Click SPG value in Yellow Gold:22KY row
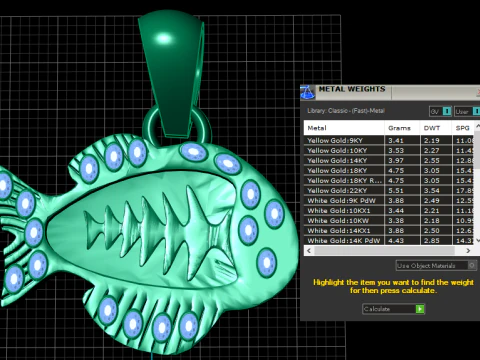The width and height of the screenshot is (480, 360). [465, 191]
